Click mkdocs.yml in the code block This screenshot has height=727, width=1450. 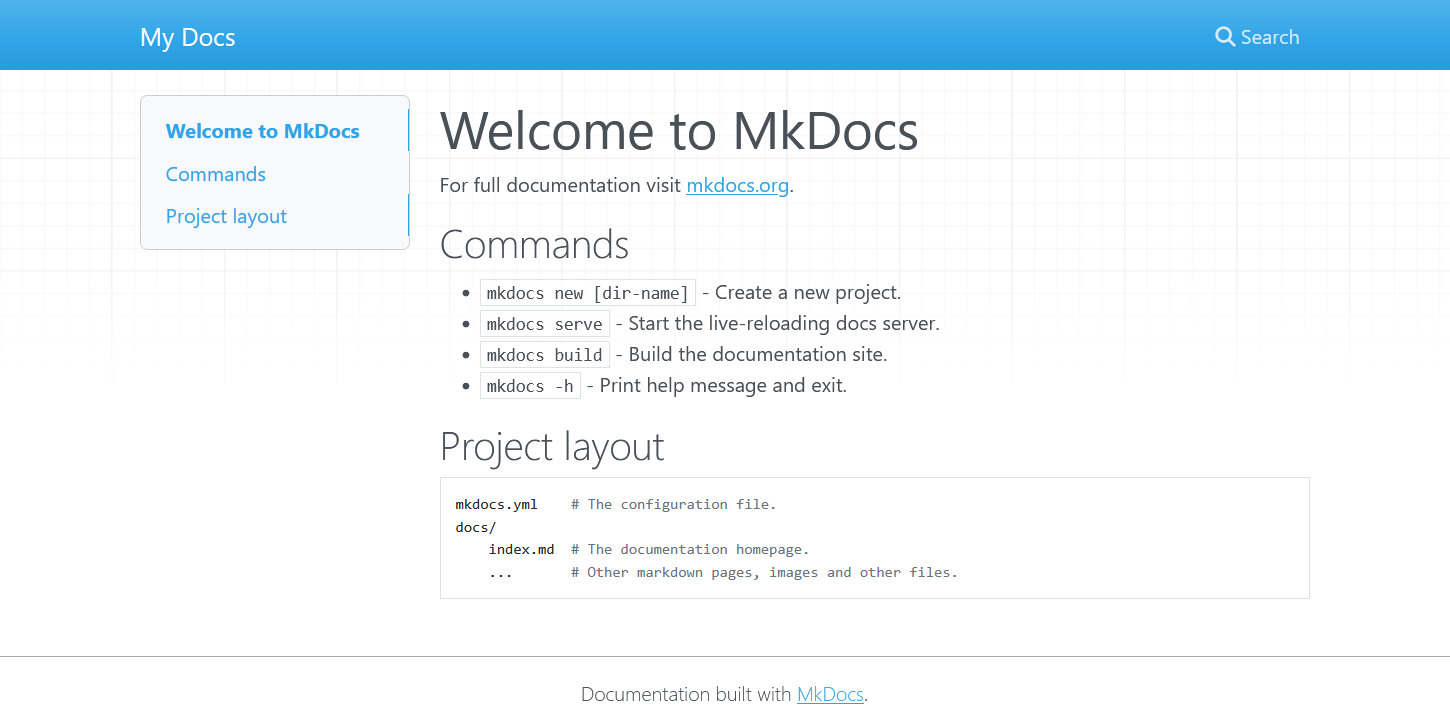tap(496, 504)
